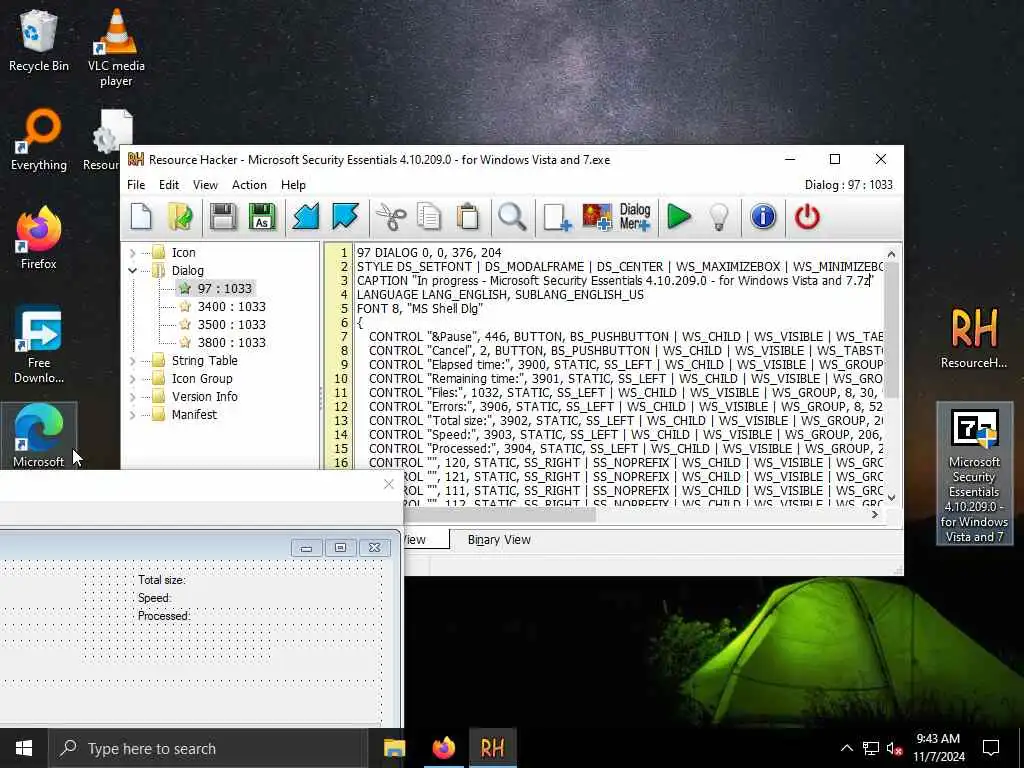
Task: Open the Firefox desktop shortcut
Action: pyautogui.click(x=39, y=238)
